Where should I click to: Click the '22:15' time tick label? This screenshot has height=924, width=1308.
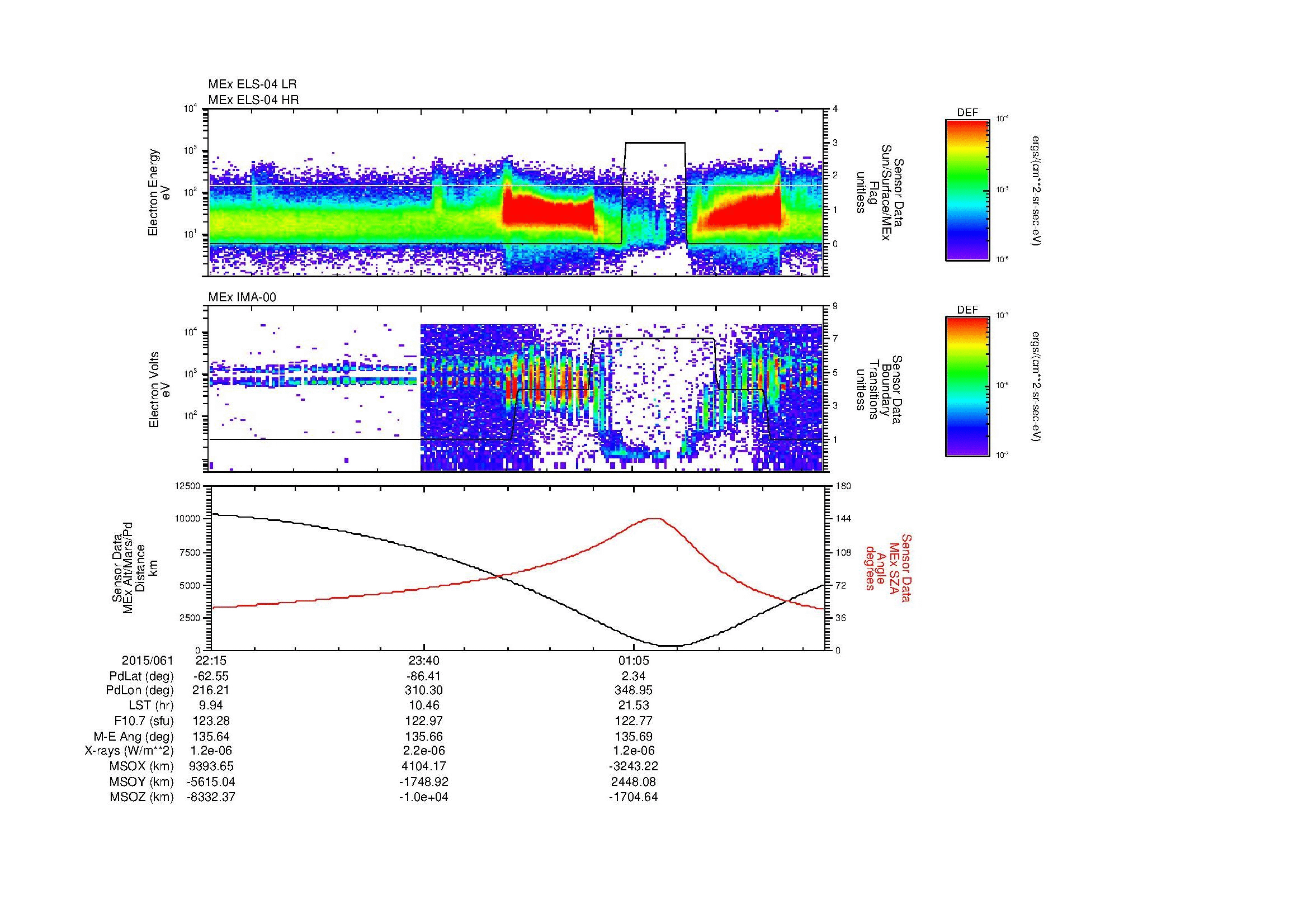[x=211, y=661]
